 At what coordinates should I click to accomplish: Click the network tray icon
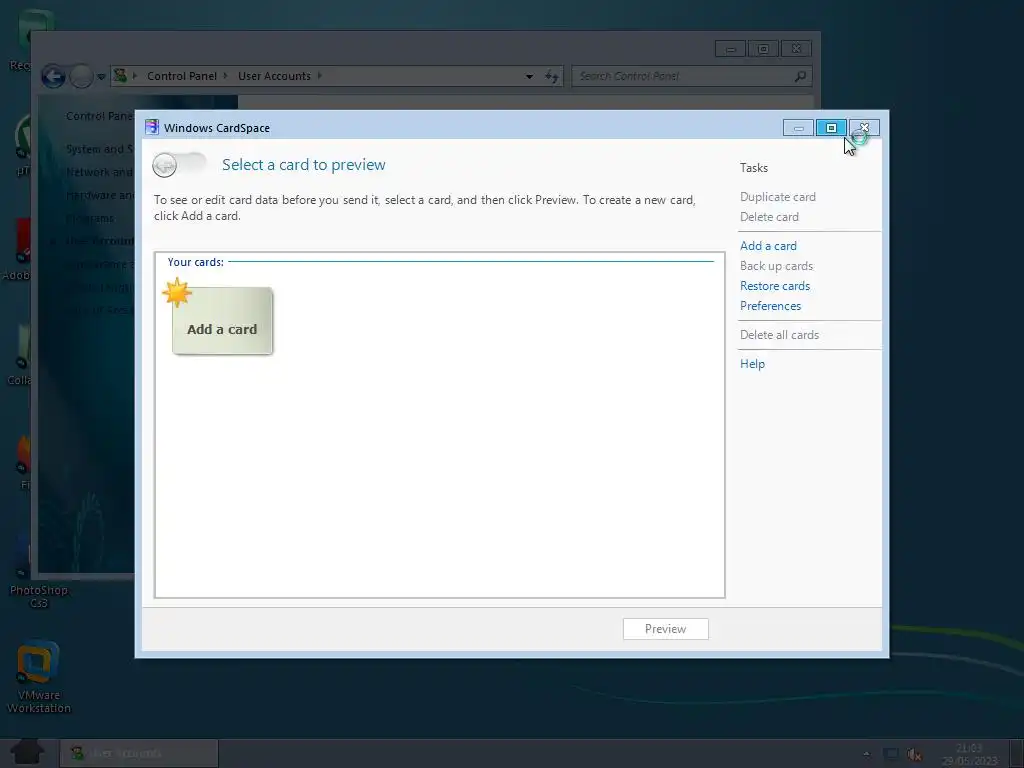click(x=890, y=754)
